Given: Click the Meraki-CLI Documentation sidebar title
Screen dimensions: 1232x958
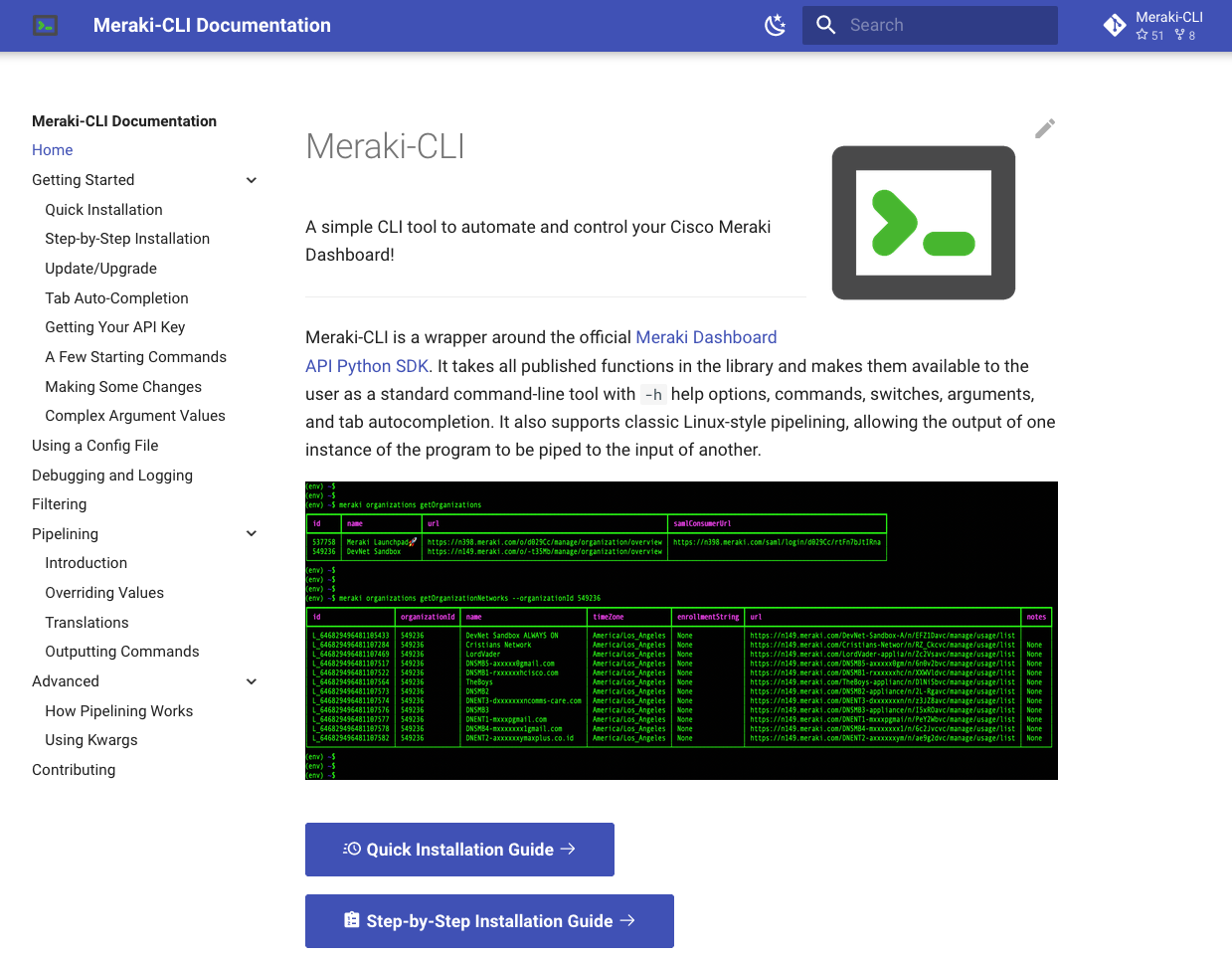Looking at the screenshot, I should pos(124,121).
